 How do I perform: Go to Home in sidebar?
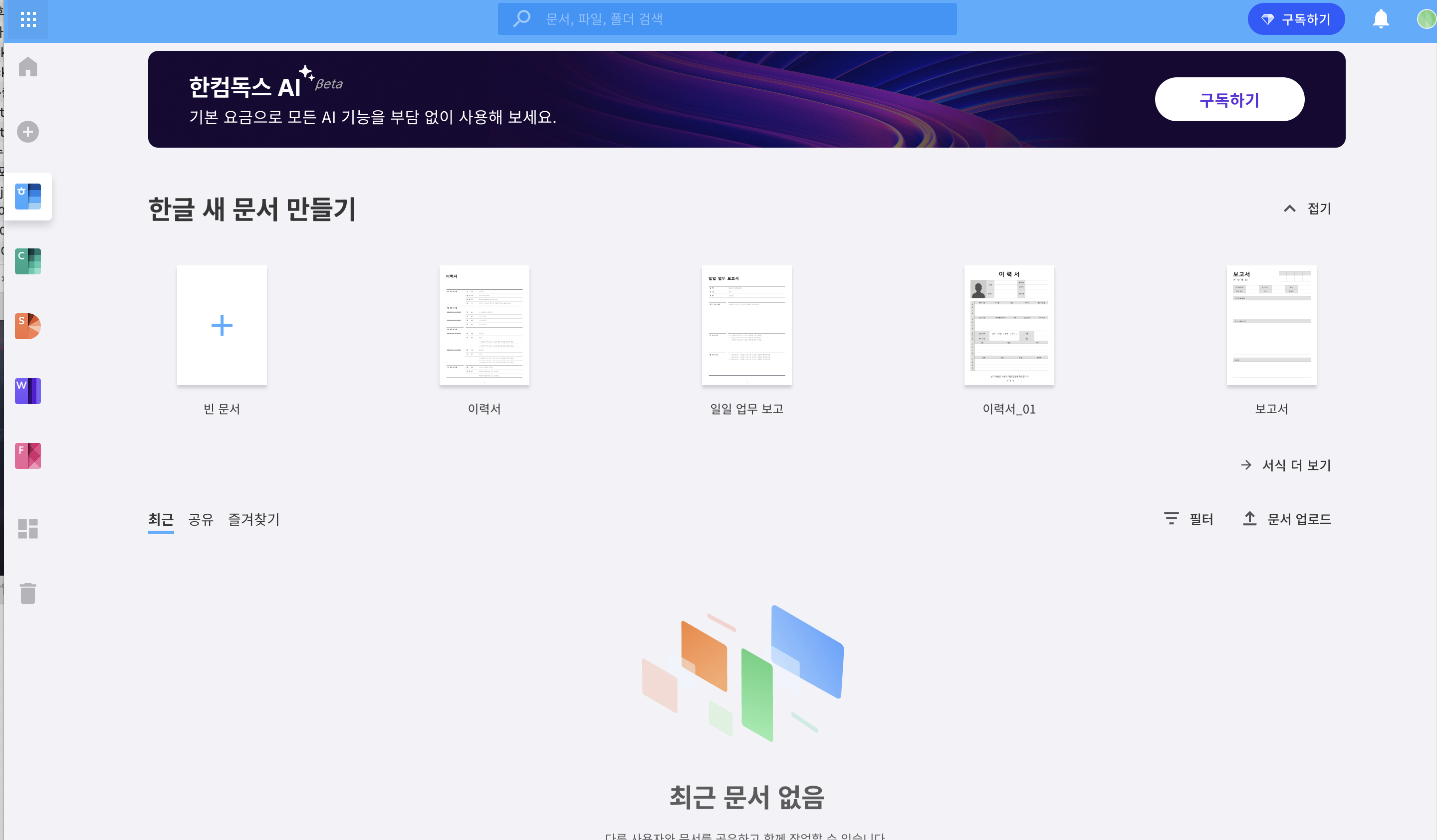click(28, 67)
